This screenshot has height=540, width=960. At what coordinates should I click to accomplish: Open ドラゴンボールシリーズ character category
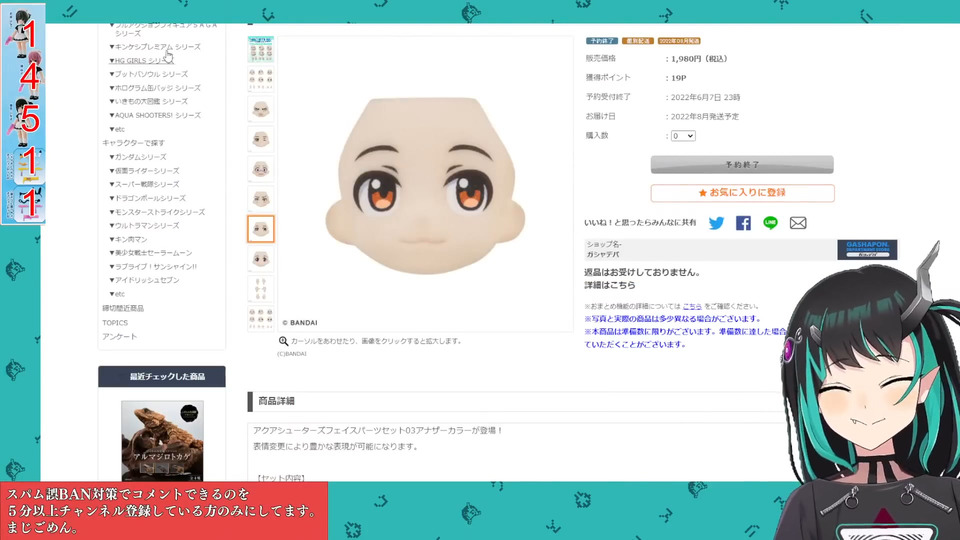click(150, 198)
